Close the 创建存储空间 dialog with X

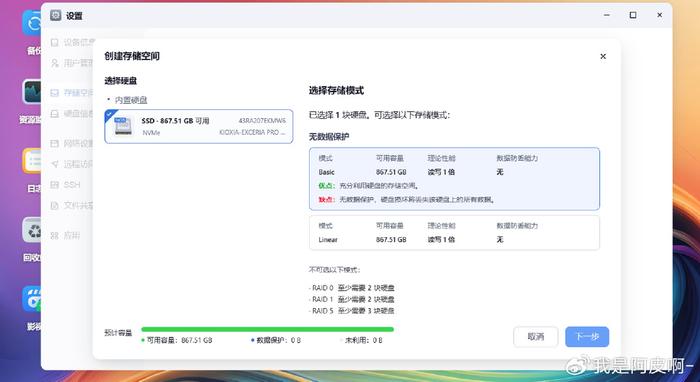coord(603,56)
